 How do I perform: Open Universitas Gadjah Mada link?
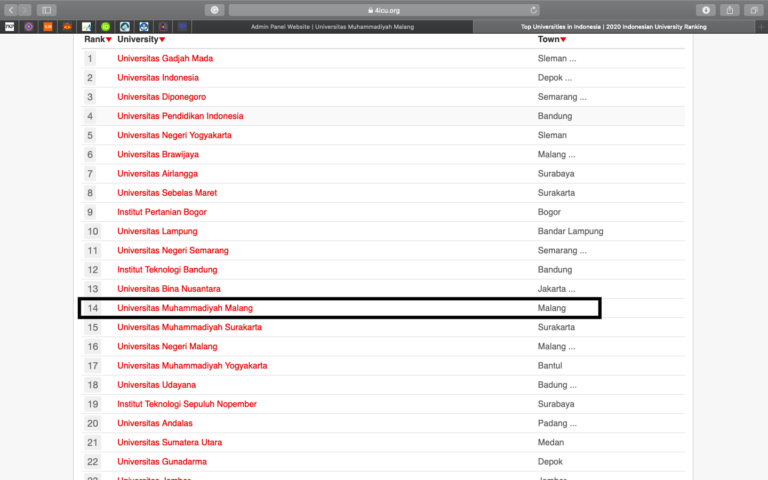(165, 58)
